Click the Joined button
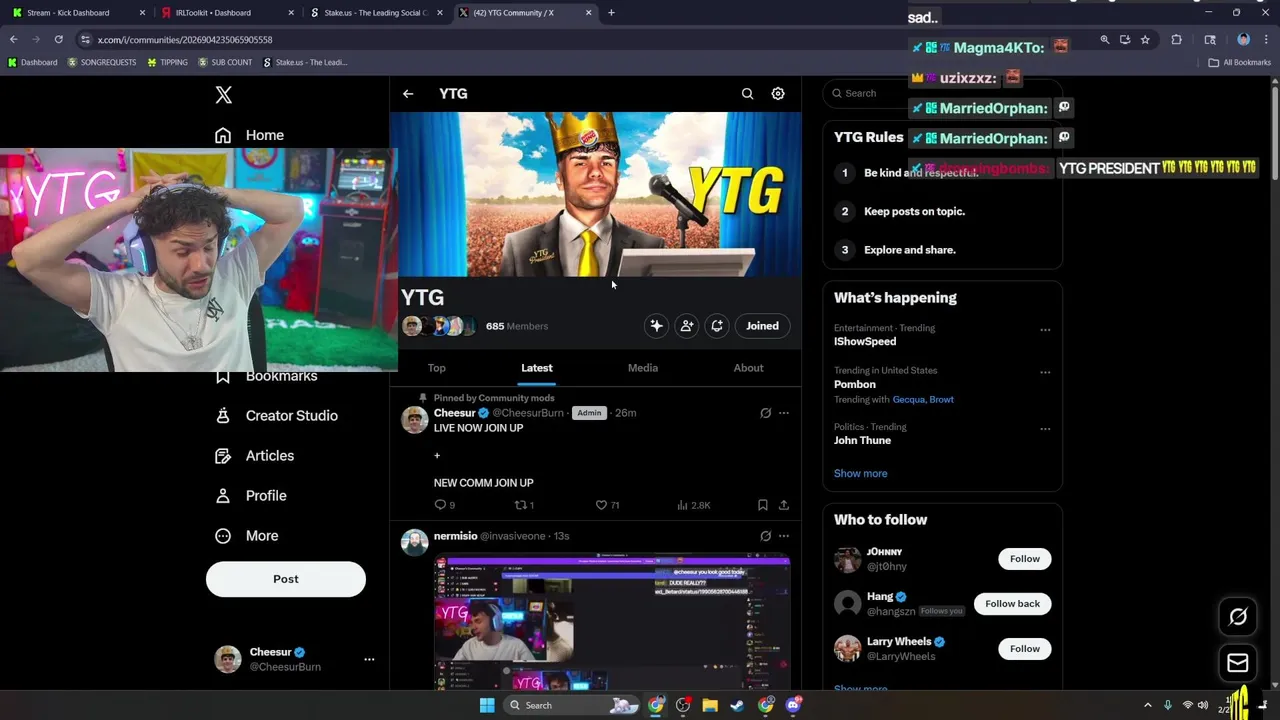 click(762, 326)
